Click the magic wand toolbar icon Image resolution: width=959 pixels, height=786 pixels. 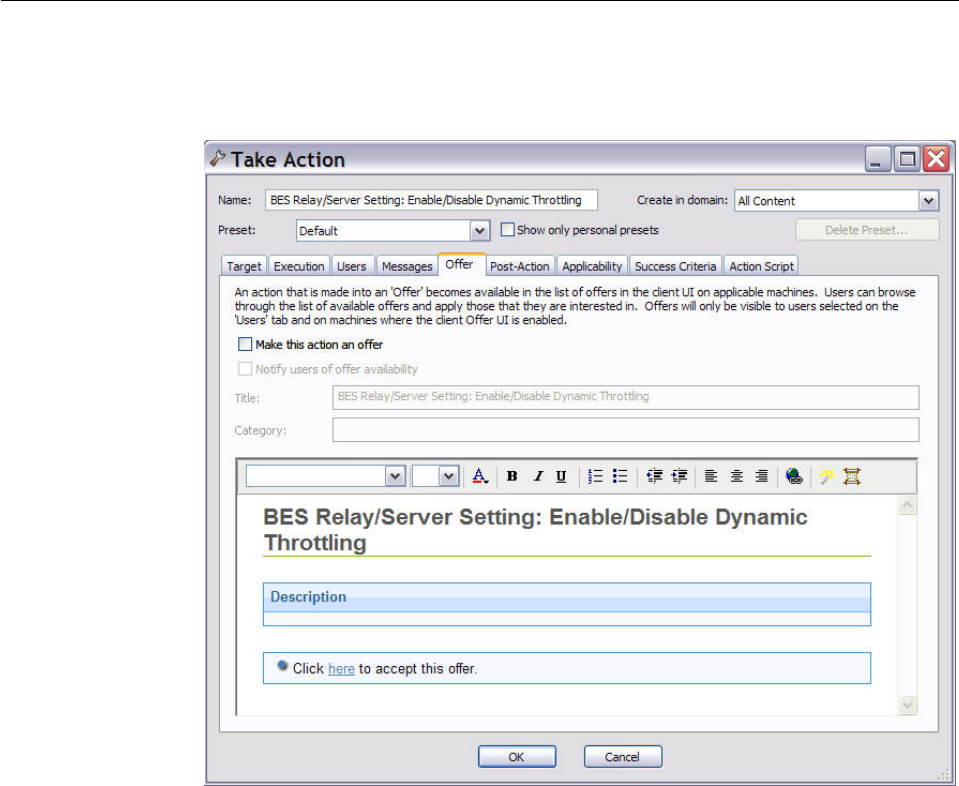tap(827, 476)
